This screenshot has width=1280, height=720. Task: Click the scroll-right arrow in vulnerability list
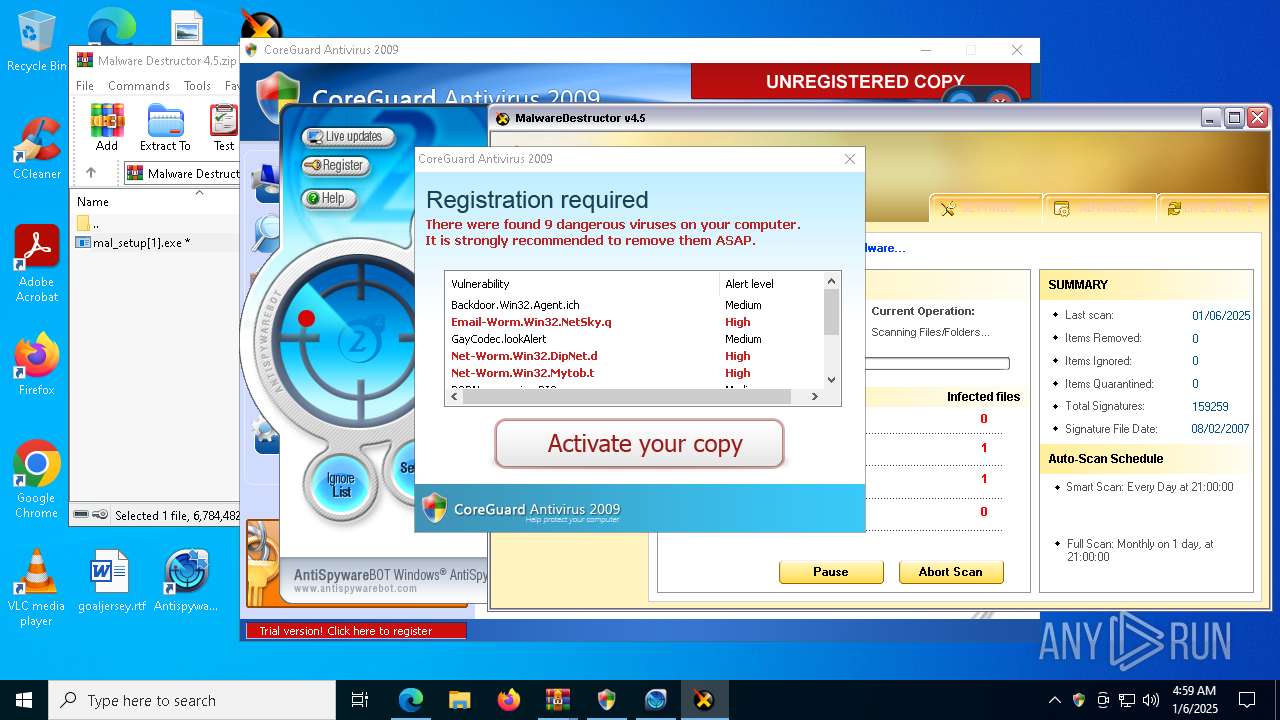pos(814,396)
